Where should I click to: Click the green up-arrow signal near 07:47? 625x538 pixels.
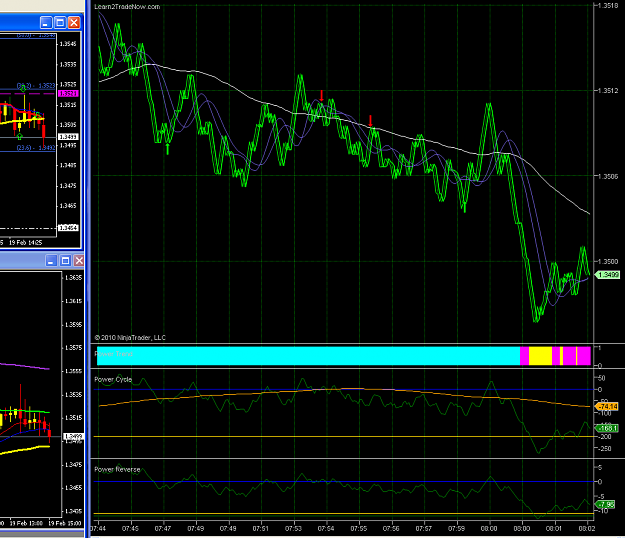[167, 148]
